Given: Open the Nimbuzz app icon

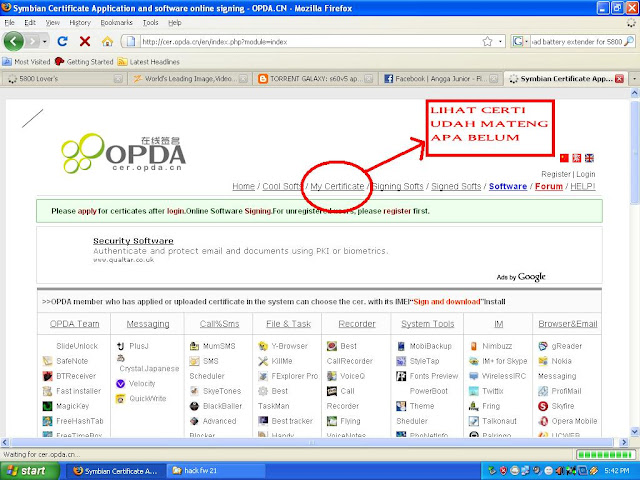Looking at the screenshot, I should pos(473,346).
